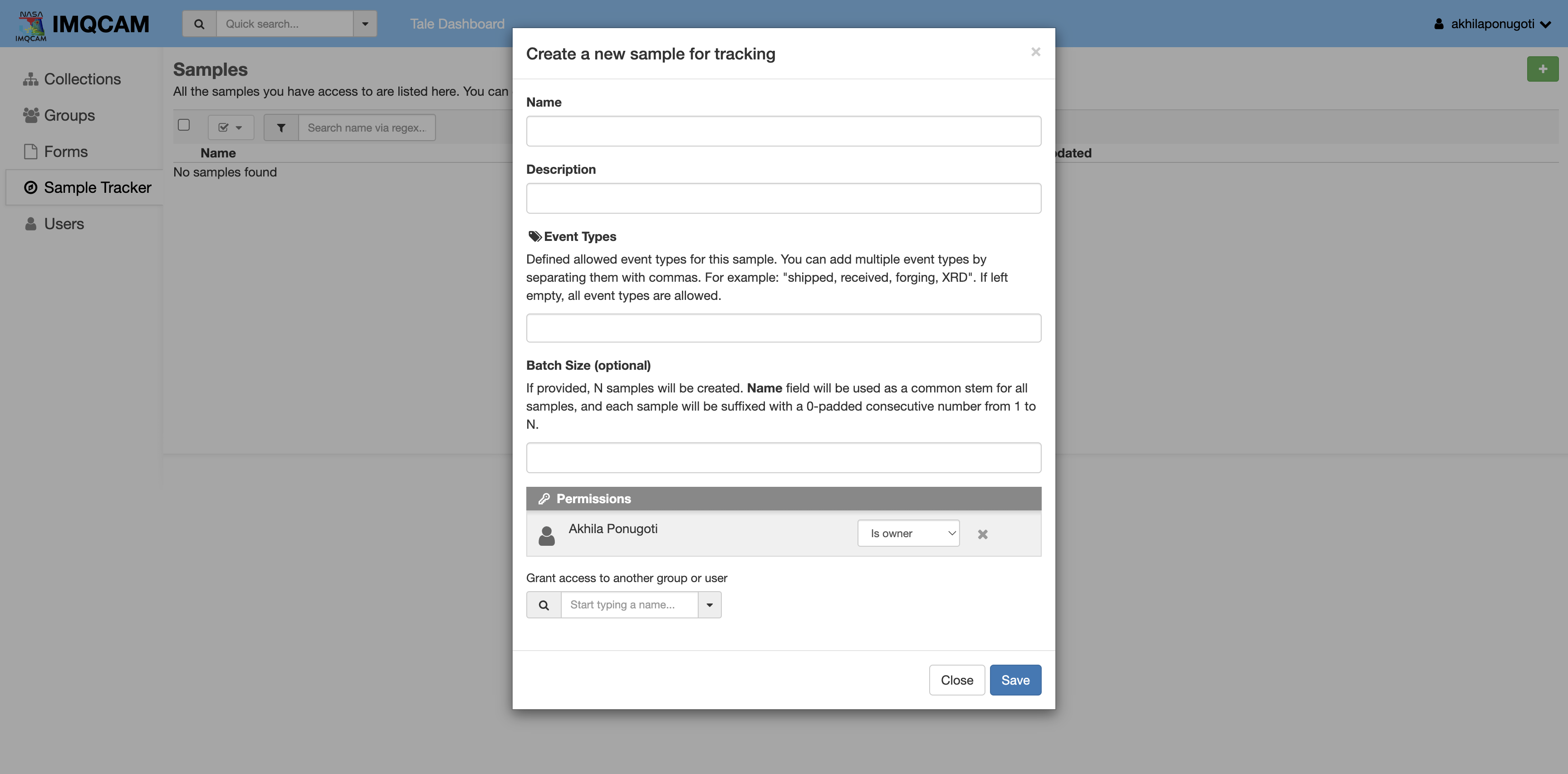The image size is (1568, 774).
Task: Focus the sample Name input field
Action: (x=784, y=131)
